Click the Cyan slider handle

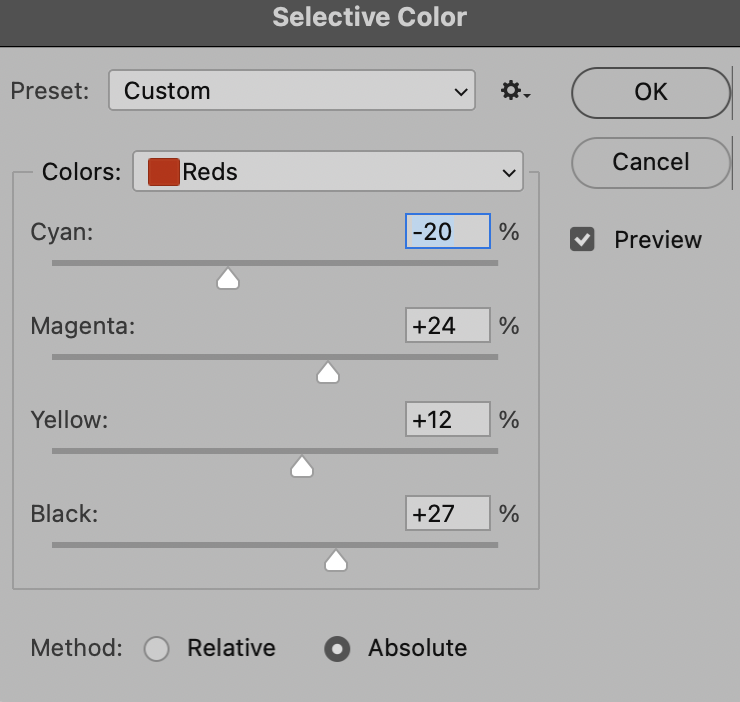click(228, 279)
